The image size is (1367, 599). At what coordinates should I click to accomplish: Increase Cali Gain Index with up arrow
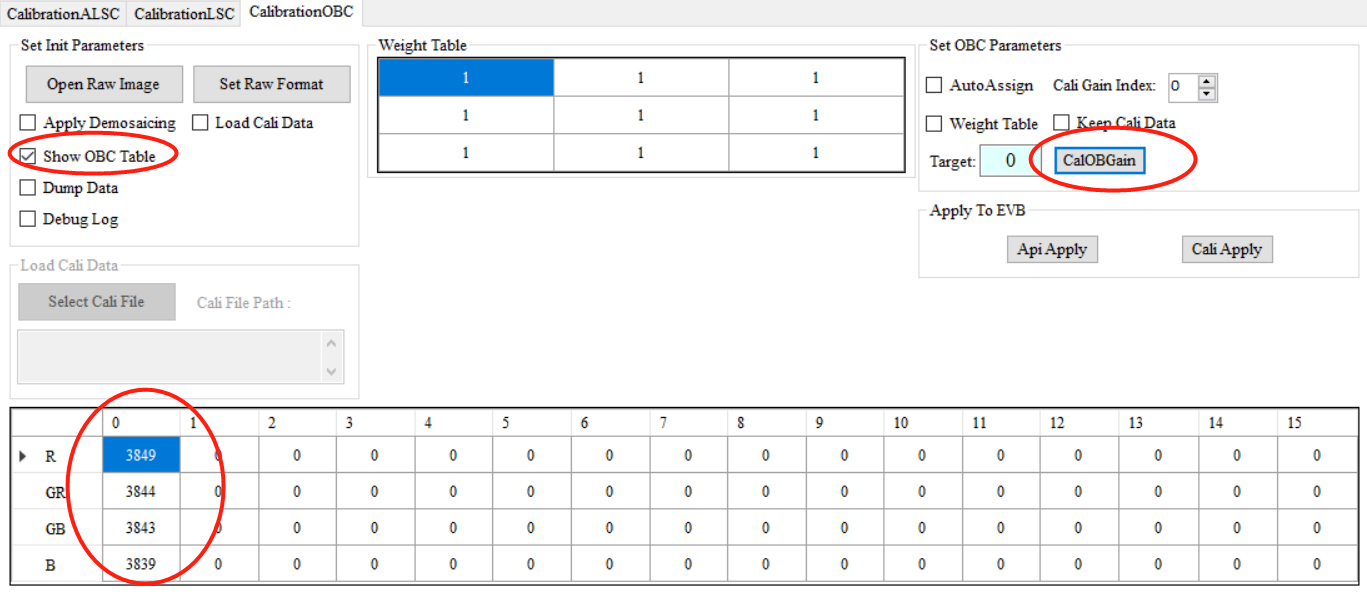click(x=1207, y=81)
